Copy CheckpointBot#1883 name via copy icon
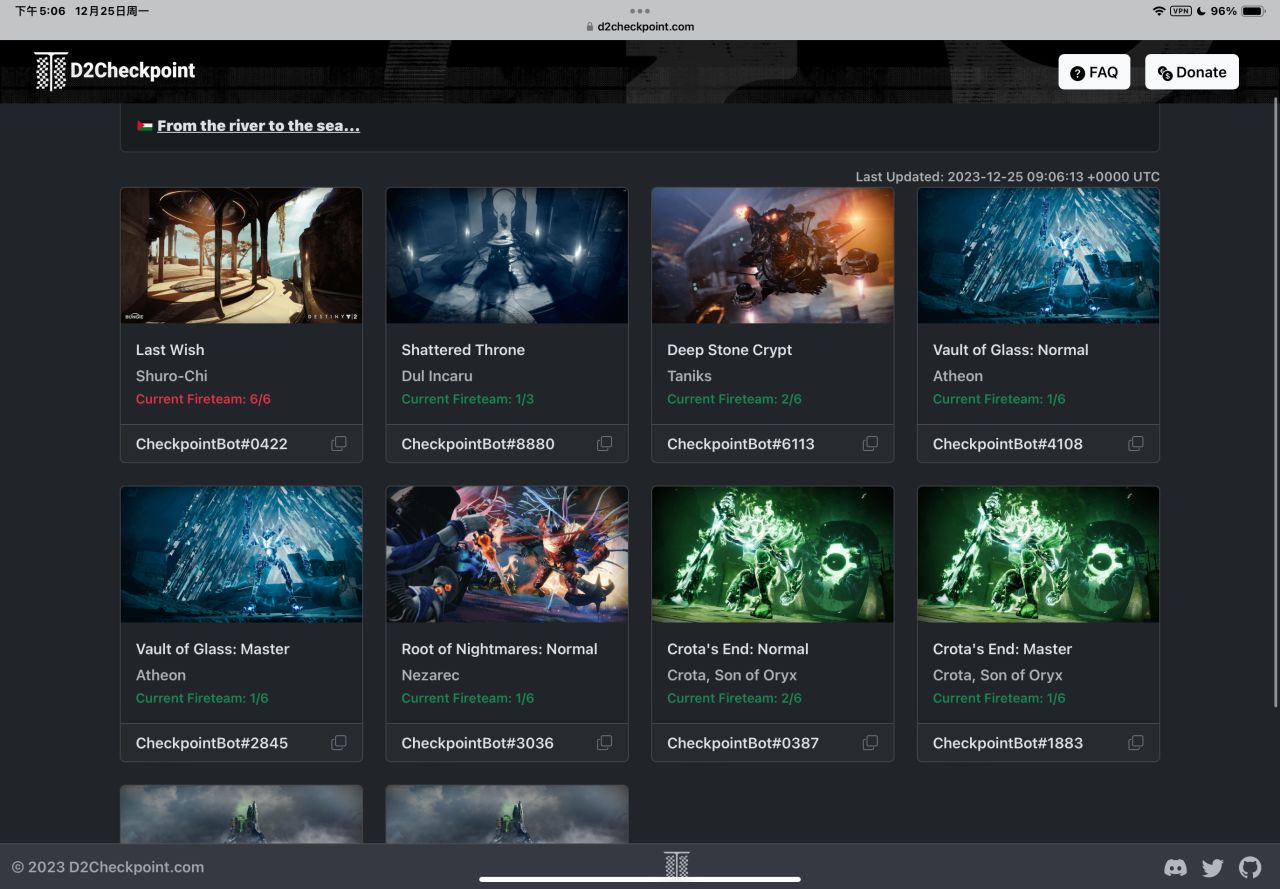Screen dimensions: 1280x889 pos(1136,742)
